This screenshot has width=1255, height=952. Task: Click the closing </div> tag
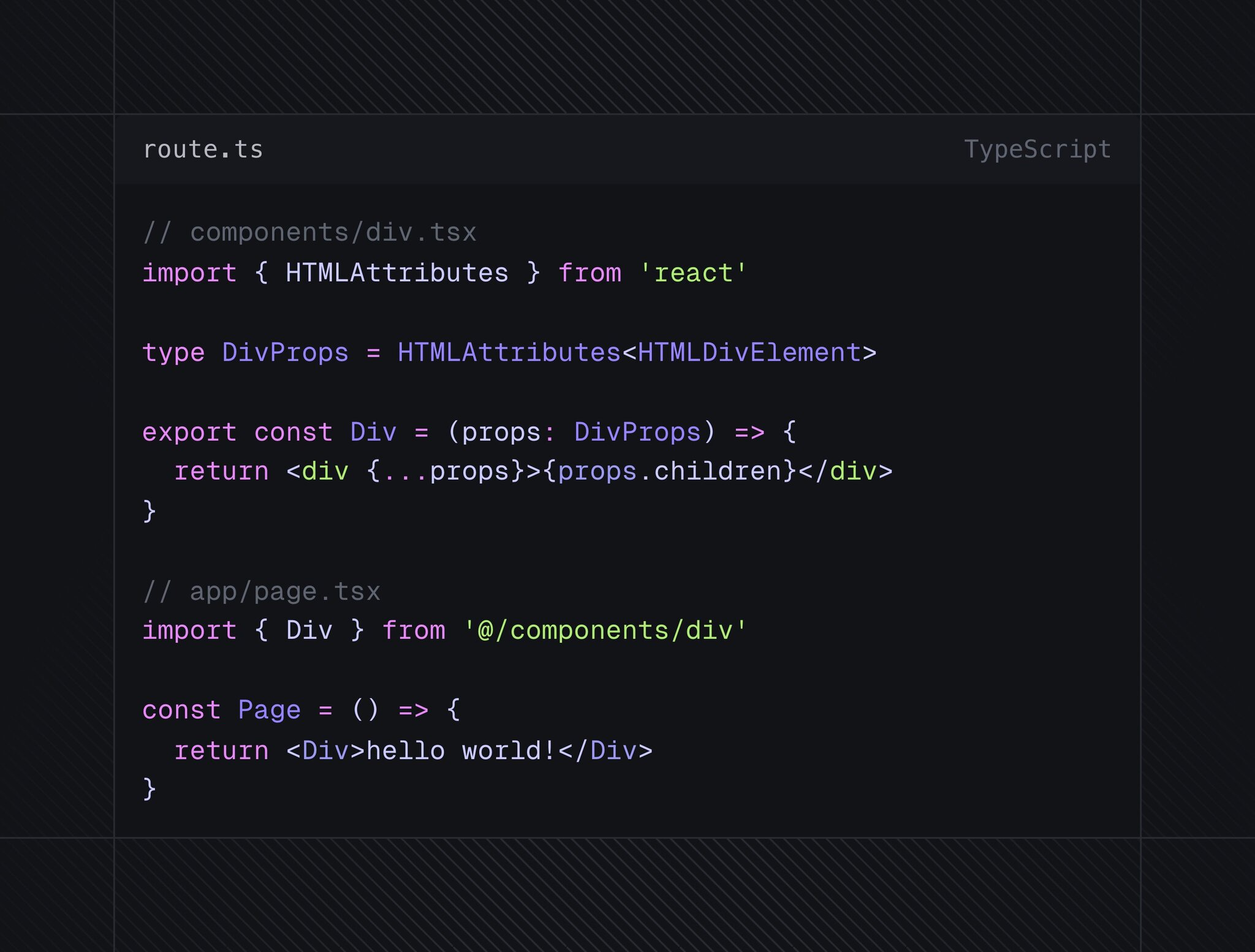(x=846, y=472)
